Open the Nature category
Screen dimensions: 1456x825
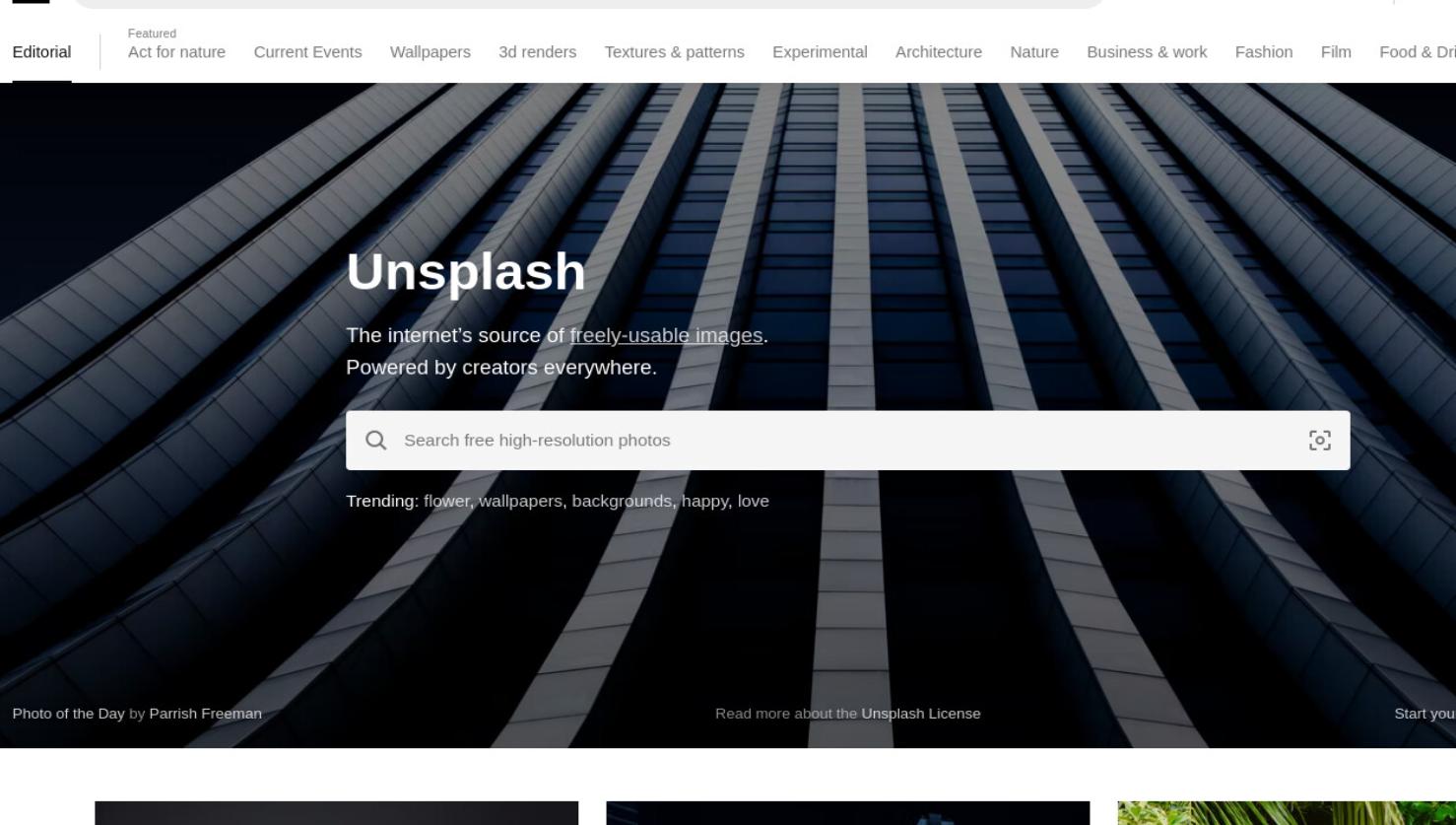[x=1034, y=52]
